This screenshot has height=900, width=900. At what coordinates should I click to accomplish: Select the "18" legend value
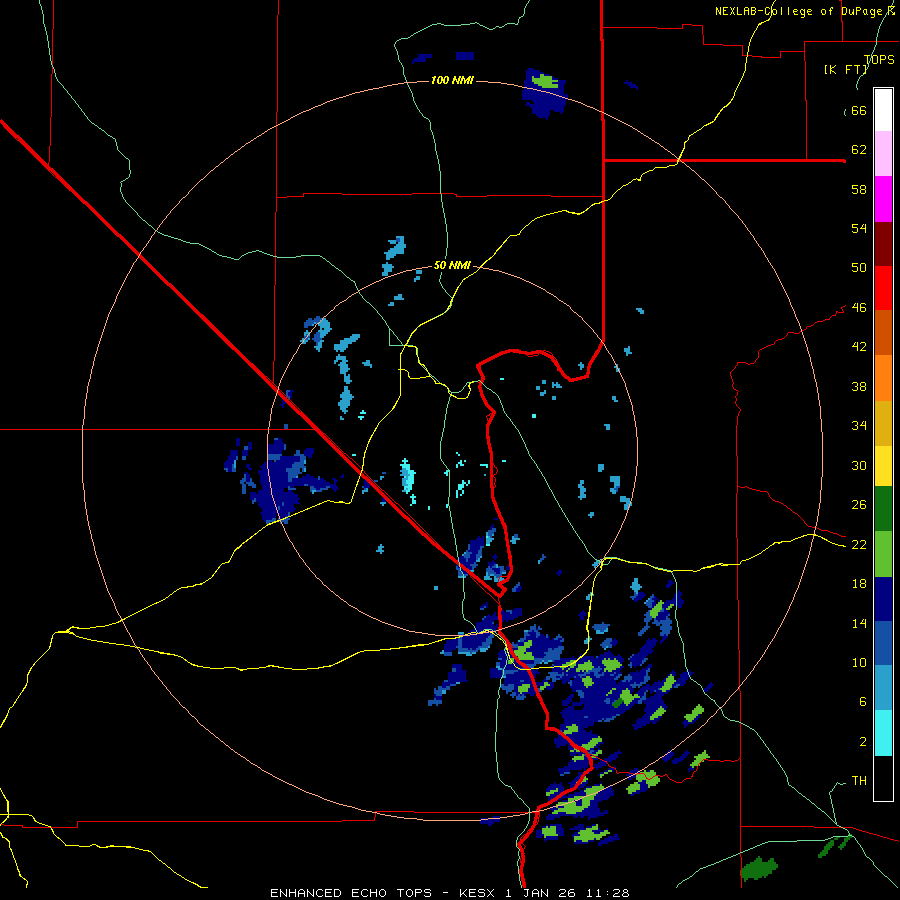click(859, 583)
